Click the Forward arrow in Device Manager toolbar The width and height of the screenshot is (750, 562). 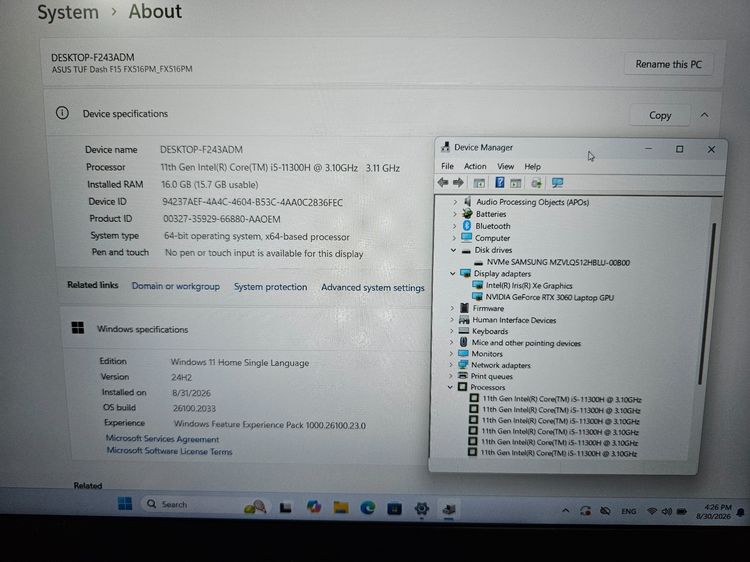(458, 182)
